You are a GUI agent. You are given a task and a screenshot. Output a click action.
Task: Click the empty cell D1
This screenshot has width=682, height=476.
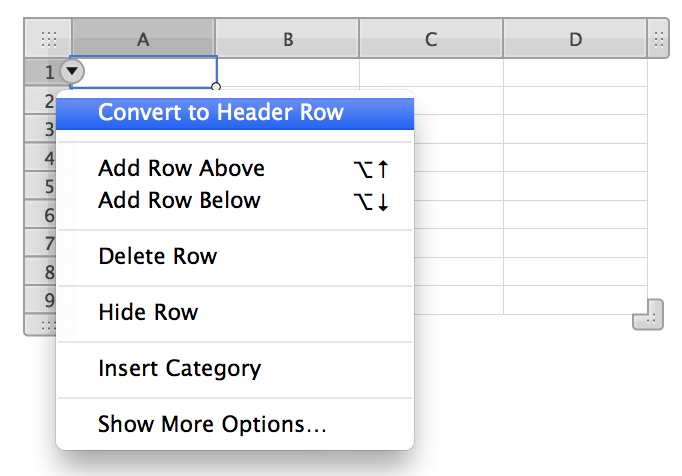(x=575, y=72)
